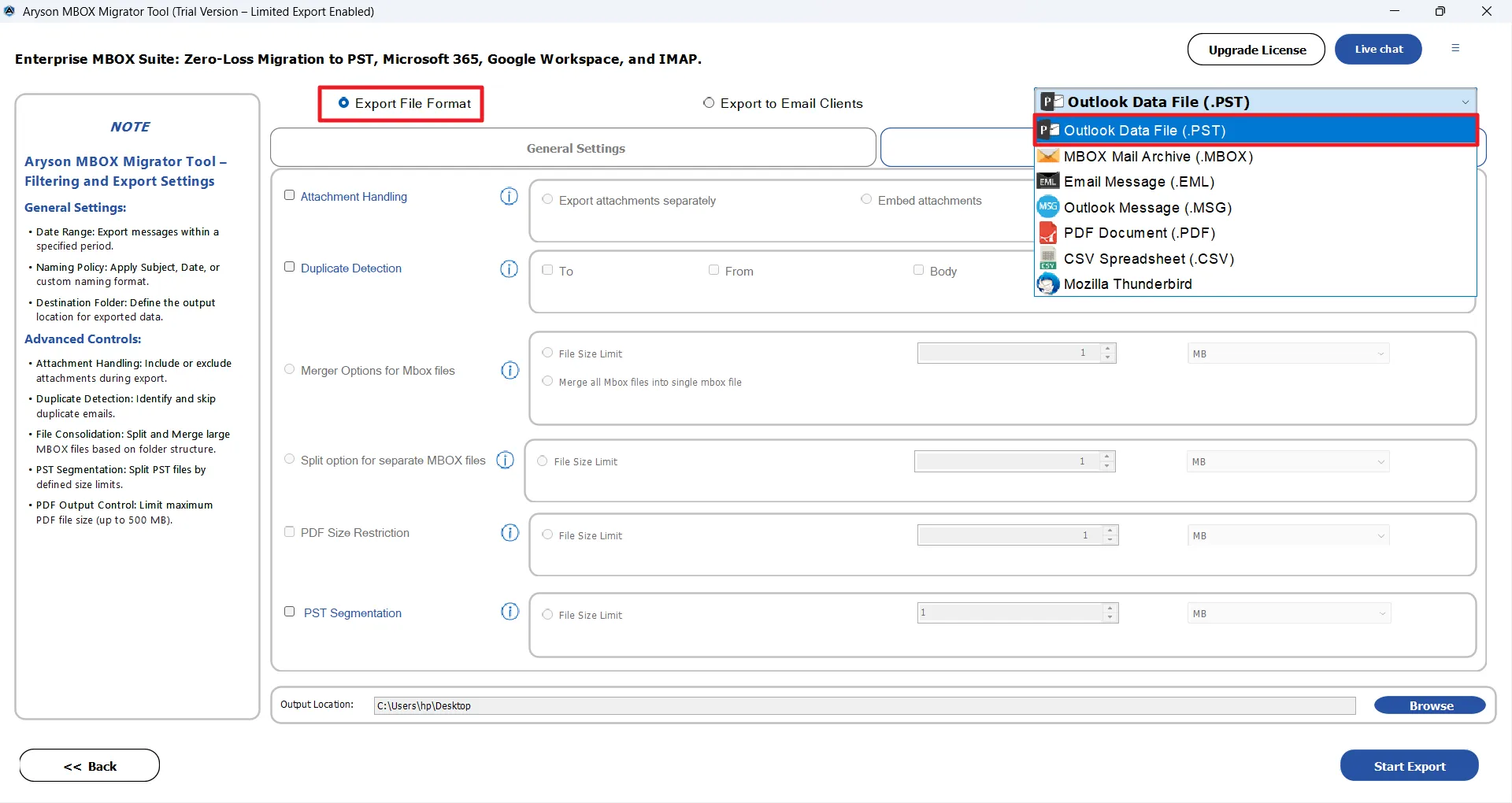The height and width of the screenshot is (803, 1512).
Task: Select Merger Options File Size Limit radio
Action: (548, 353)
